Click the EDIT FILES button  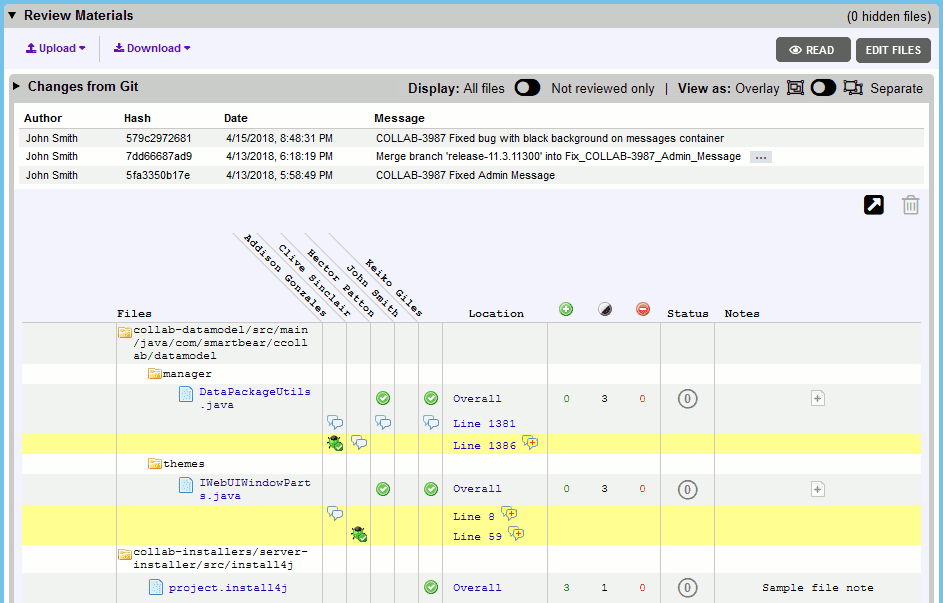point(893,50)
